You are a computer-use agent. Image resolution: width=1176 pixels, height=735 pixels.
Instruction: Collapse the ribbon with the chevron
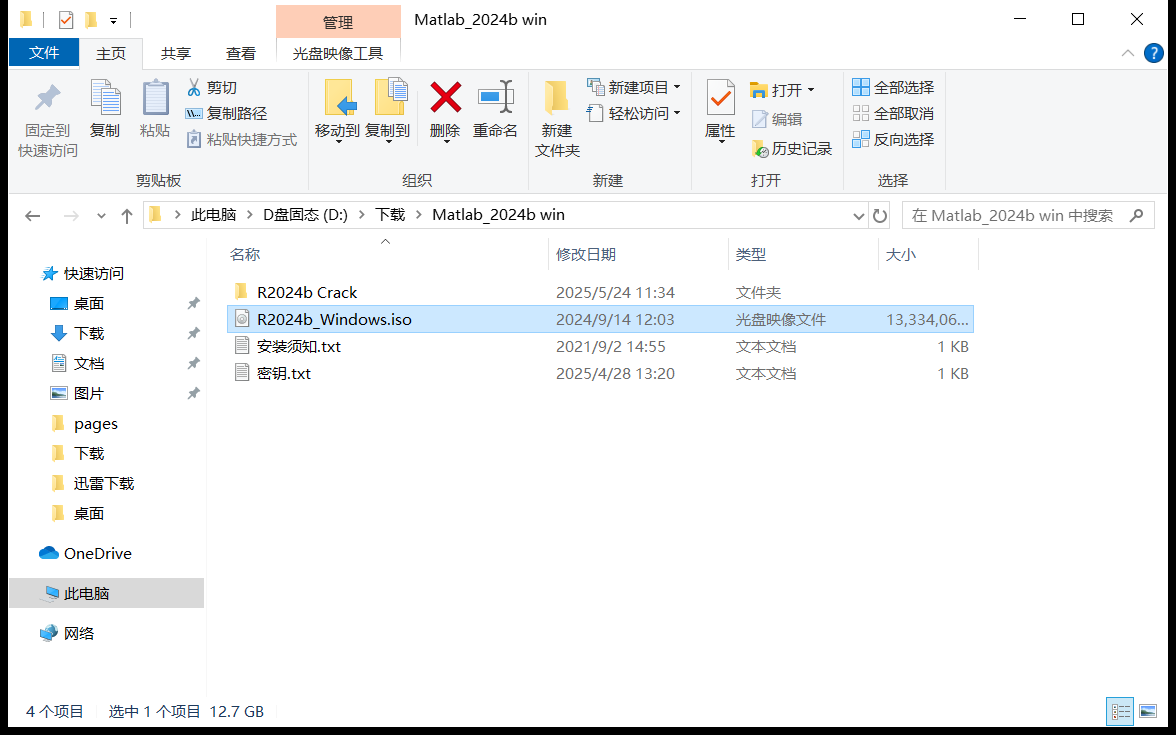coord(1127,53)
